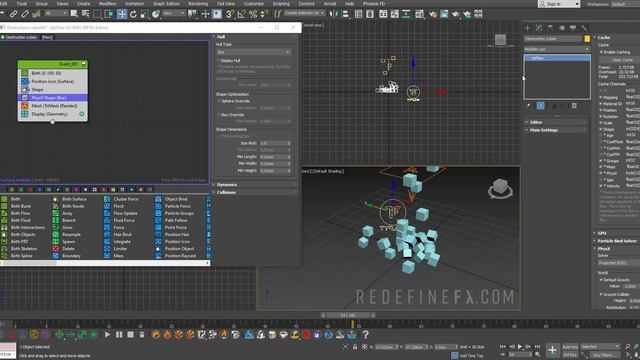The image size is (640, 360).
Task: Click the Pin Stack icon below the modifier stack
Action: (529, 106)
